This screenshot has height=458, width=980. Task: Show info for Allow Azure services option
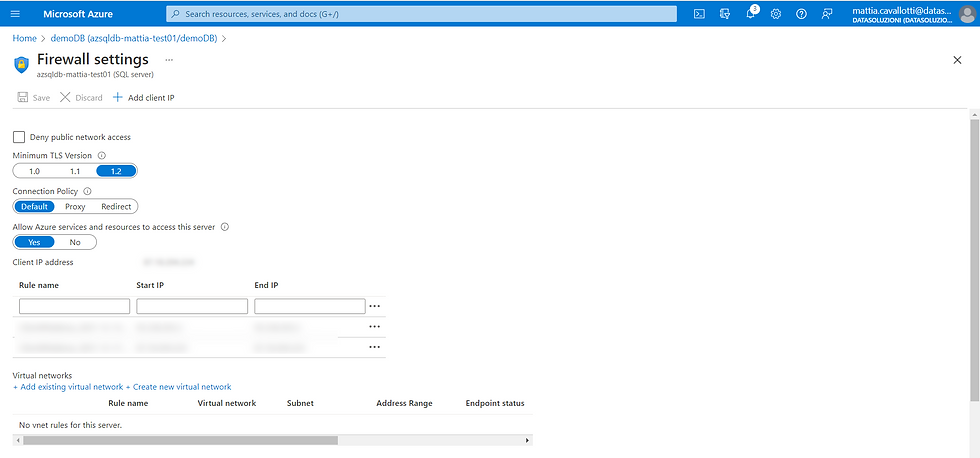pyautogui.click(x=225, y=227)
